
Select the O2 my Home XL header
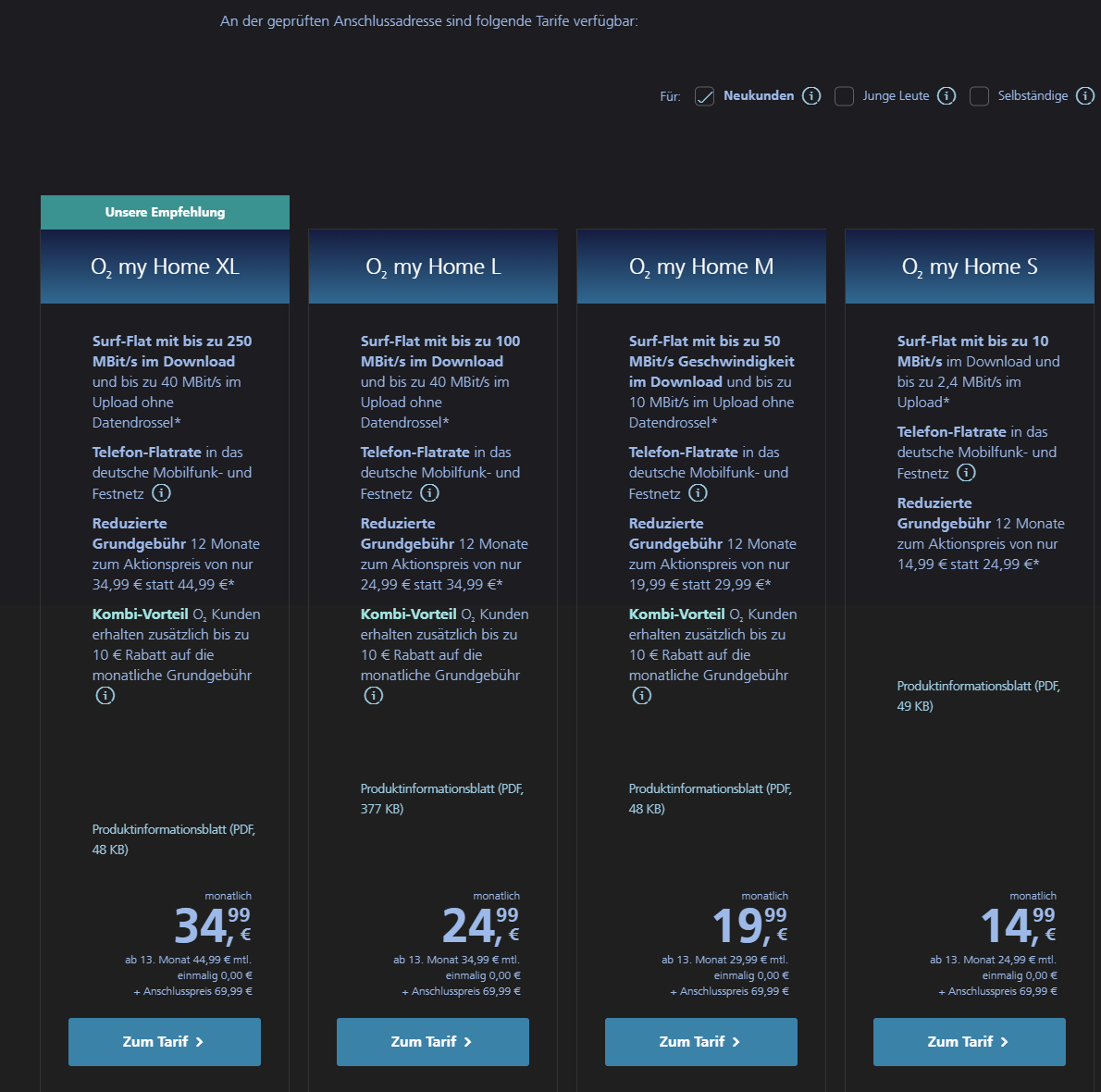coord(165,267)
